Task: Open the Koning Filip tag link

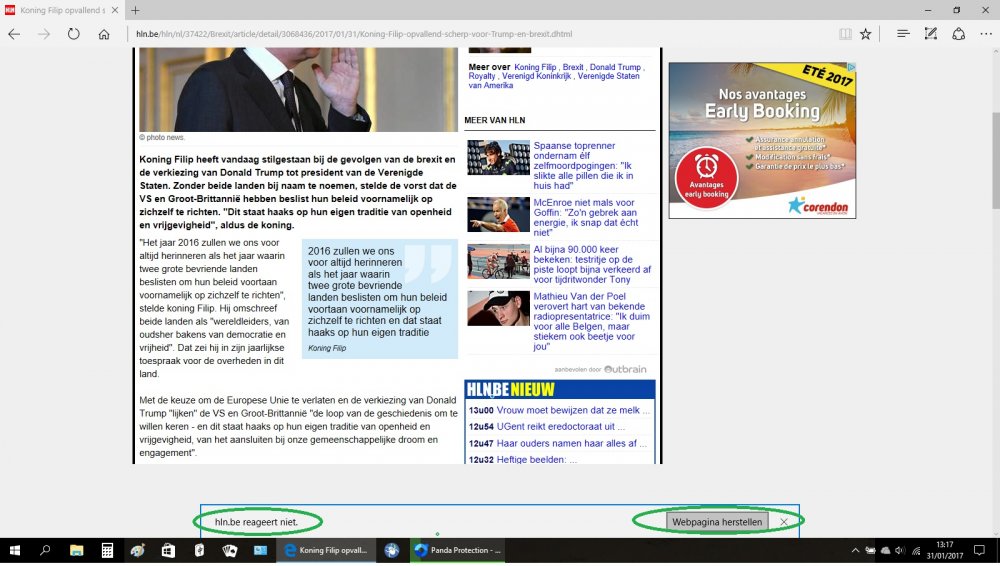Action: [535, 67]
